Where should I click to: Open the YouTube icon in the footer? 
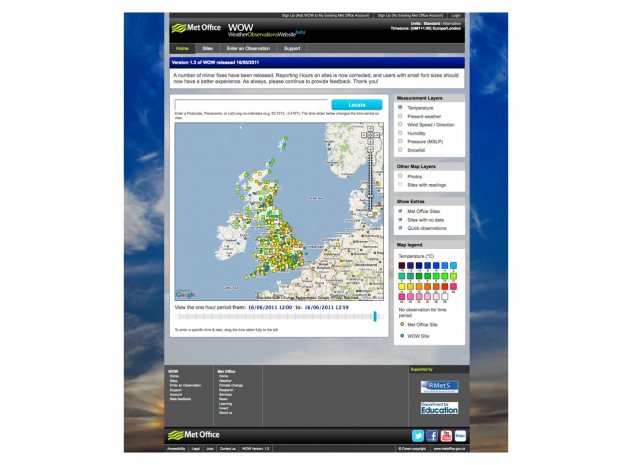446,436
